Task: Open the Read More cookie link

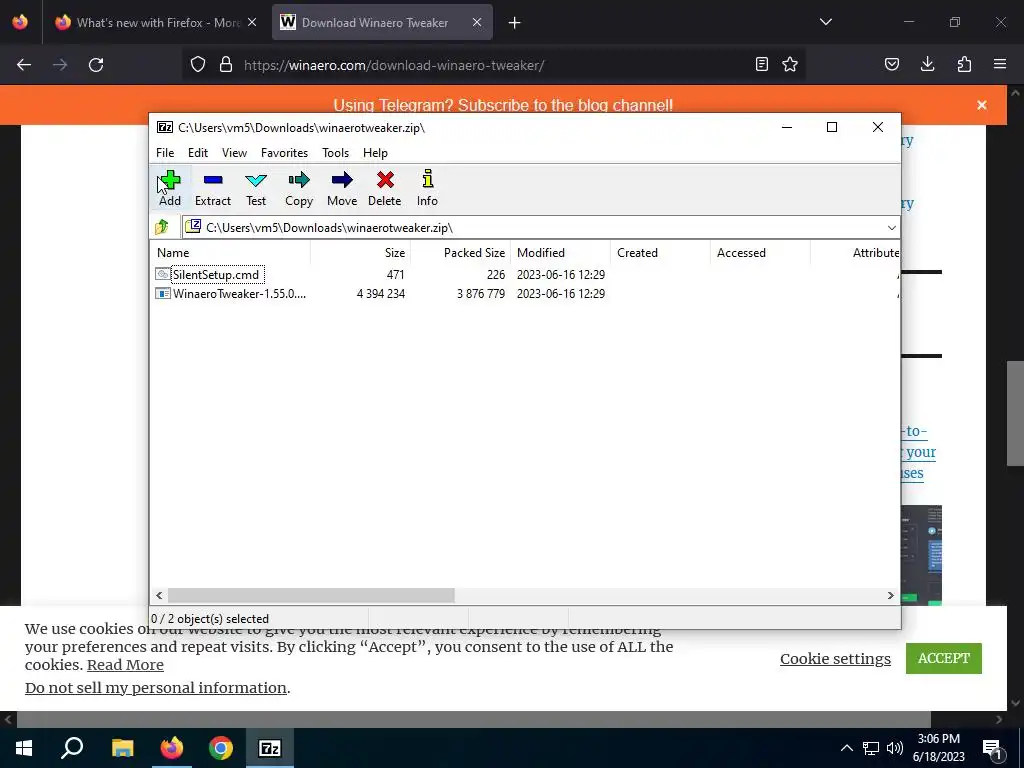Action: (x=125, y=665)
